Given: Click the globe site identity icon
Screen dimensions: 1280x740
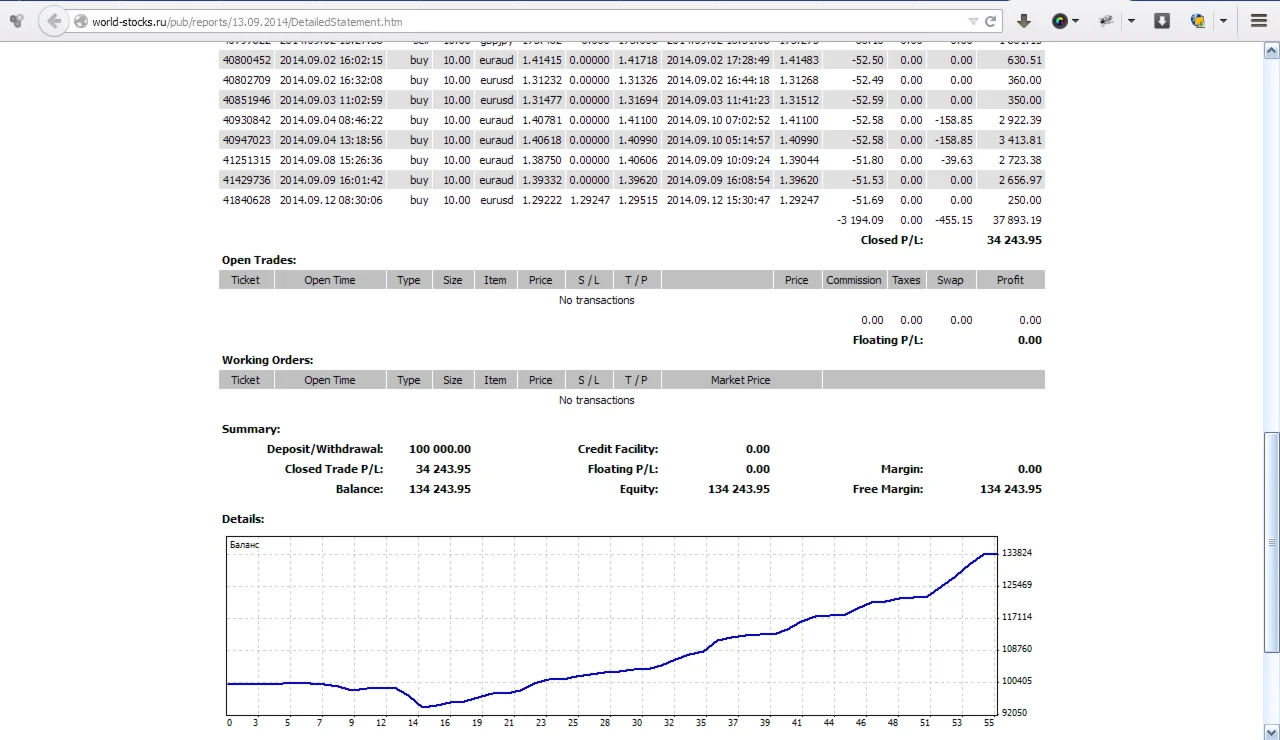Looking at the screenshot, I should (81, 21).
